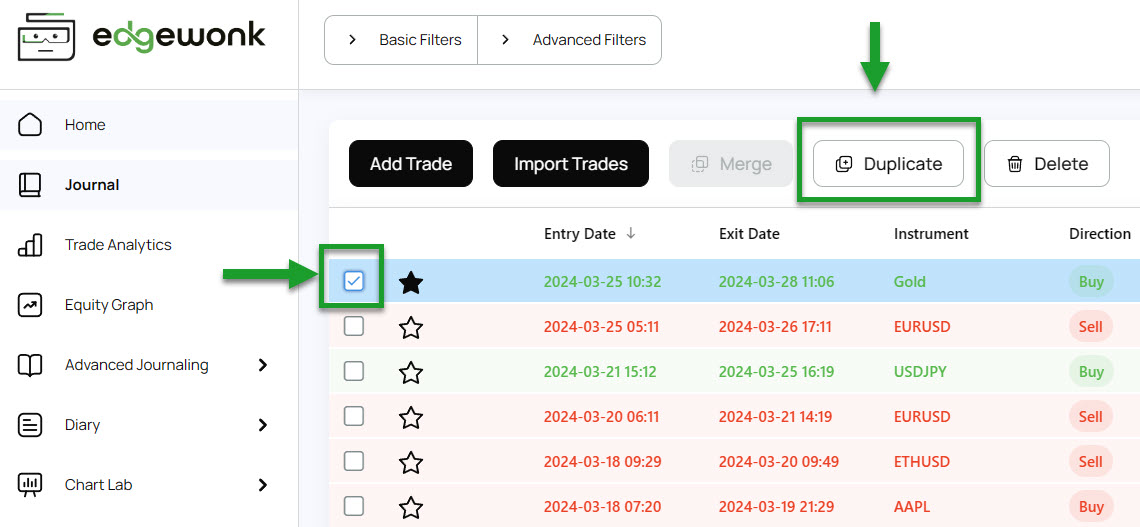
Task: Click entry date 2024-03-21 15:12
Action: (600, 371)
